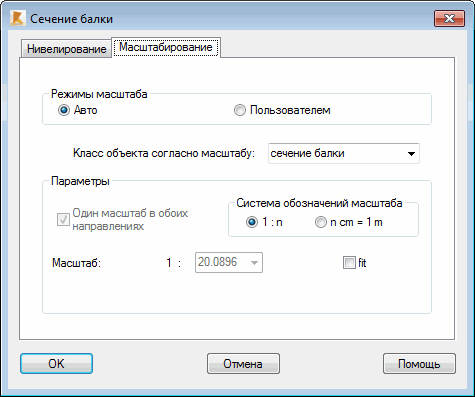Image resolution: width=475 pixels, height=397 pixels.
Task: Select the Масштабирование tab
Action: 166,47
